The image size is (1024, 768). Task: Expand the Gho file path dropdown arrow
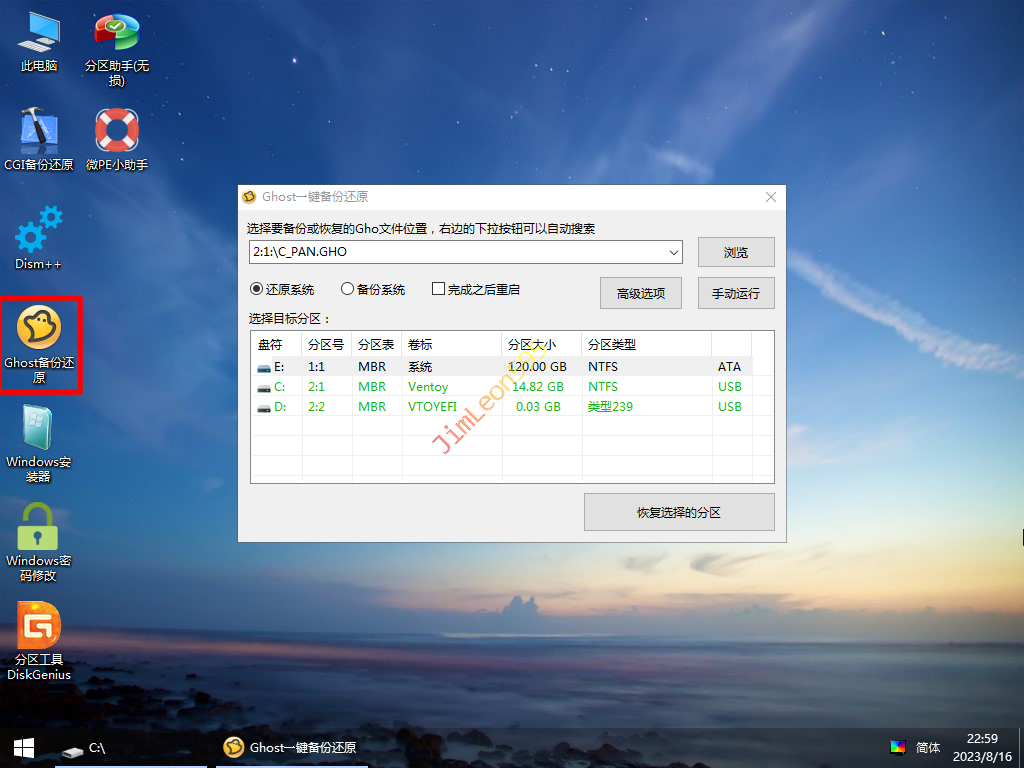[672, 252]
